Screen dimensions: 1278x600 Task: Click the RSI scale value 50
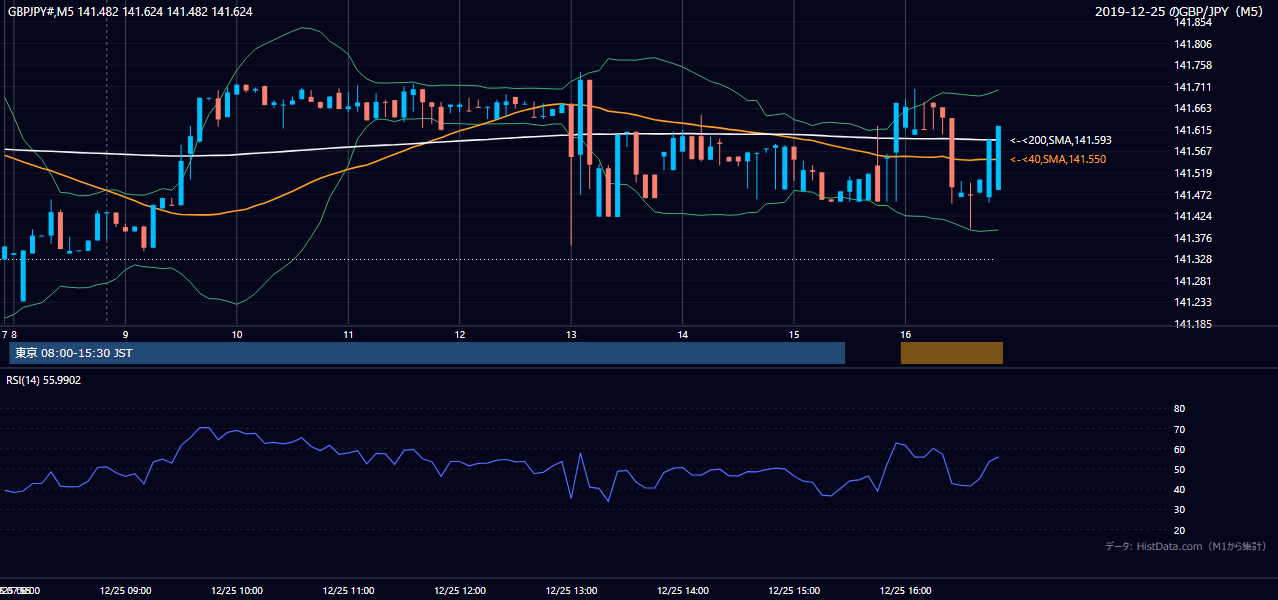point(1179,469)
